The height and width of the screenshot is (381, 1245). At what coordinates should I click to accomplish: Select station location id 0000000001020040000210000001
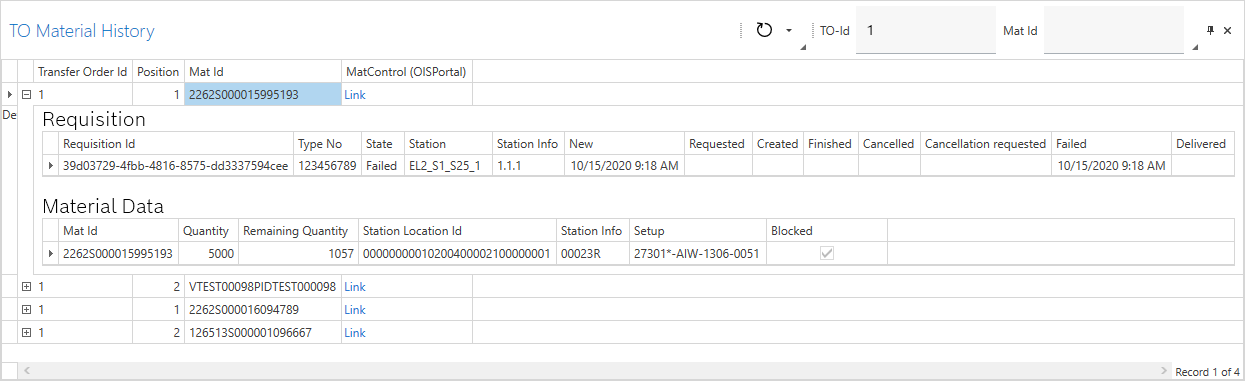(x=457, y=254)
